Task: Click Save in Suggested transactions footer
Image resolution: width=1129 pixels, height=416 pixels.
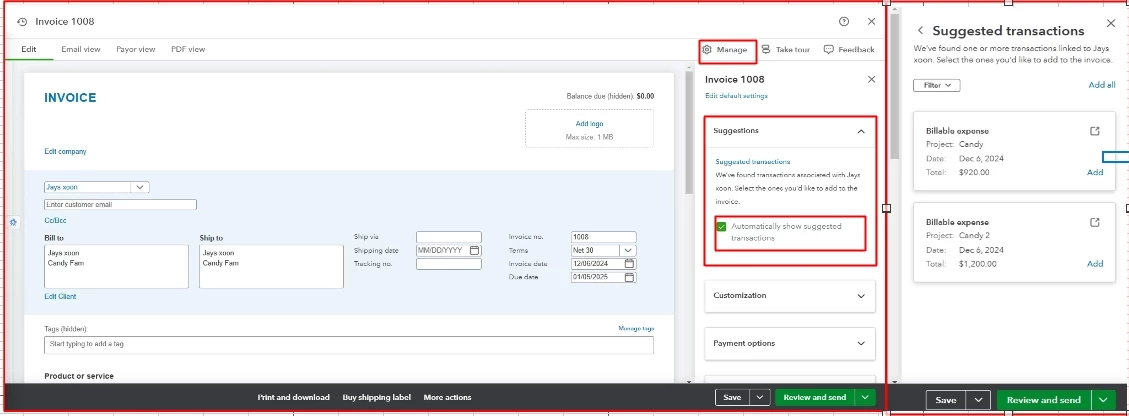Action: click(945, 400)
